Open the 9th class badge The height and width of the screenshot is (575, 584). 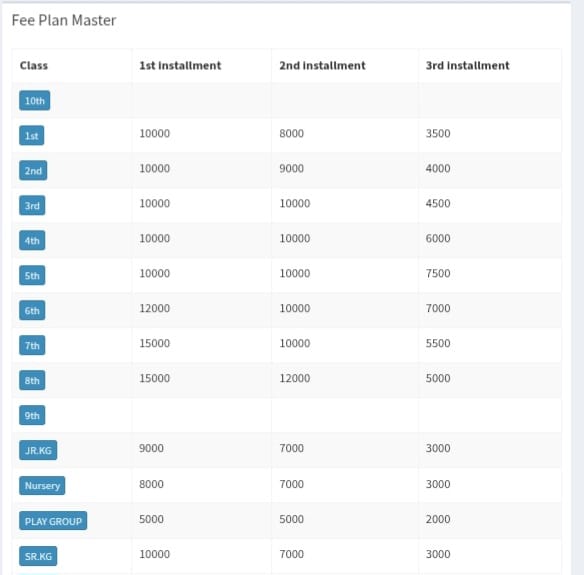tap(32, 416)
